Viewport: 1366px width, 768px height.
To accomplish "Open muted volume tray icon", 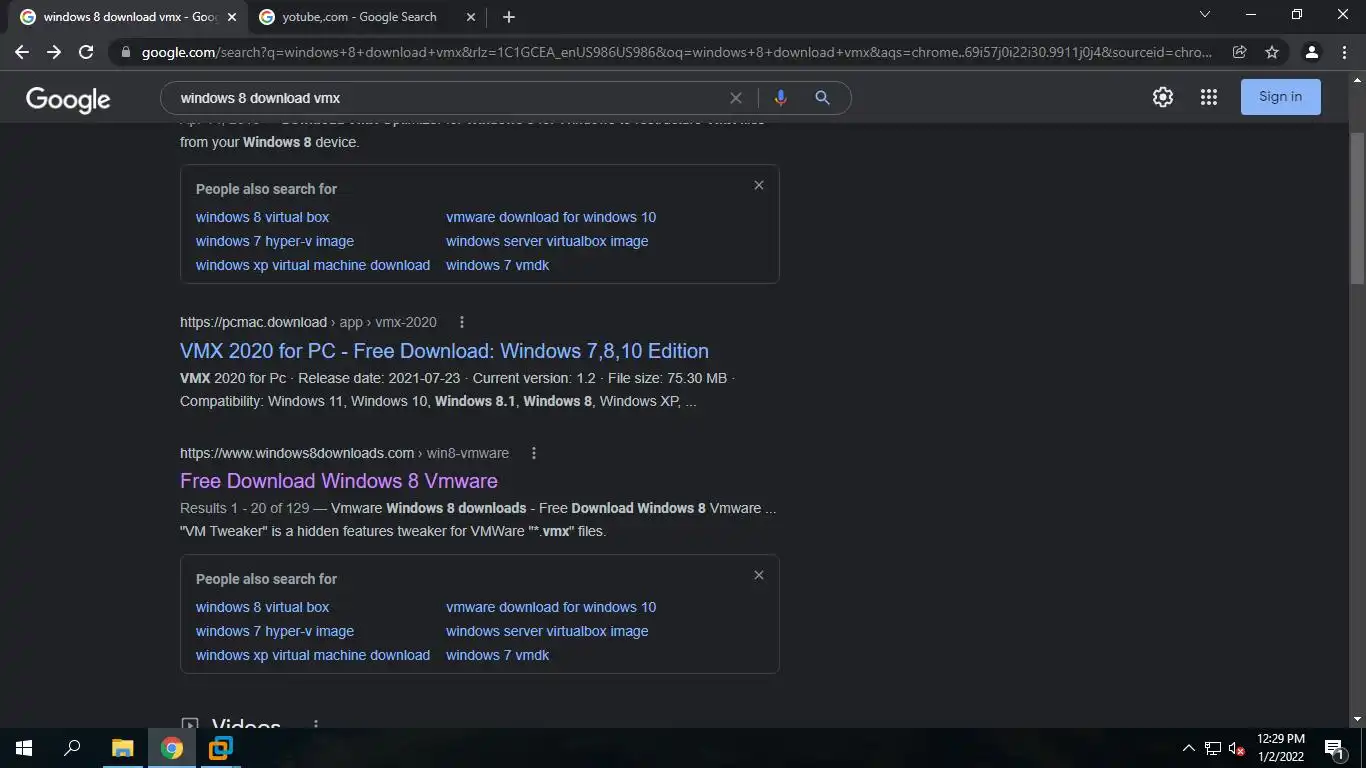I will coord(1237,748).
